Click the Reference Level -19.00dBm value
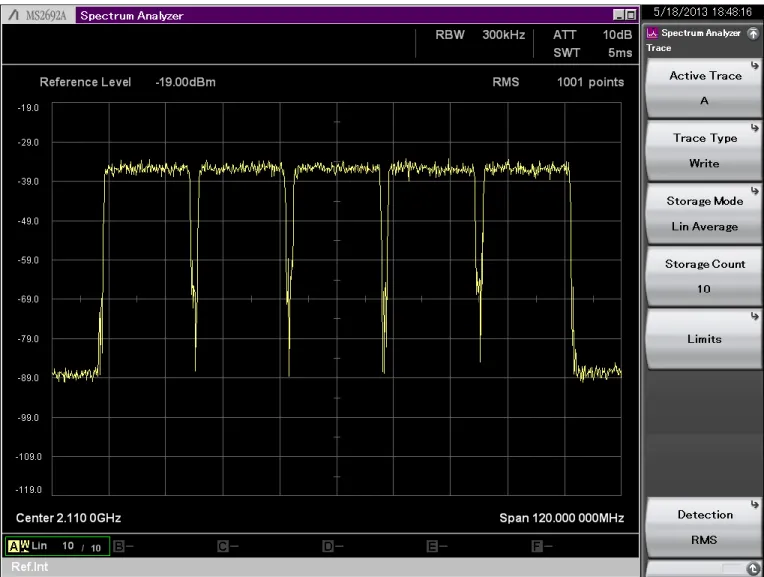This screenshot has width=764, height=577. point(185,82)
